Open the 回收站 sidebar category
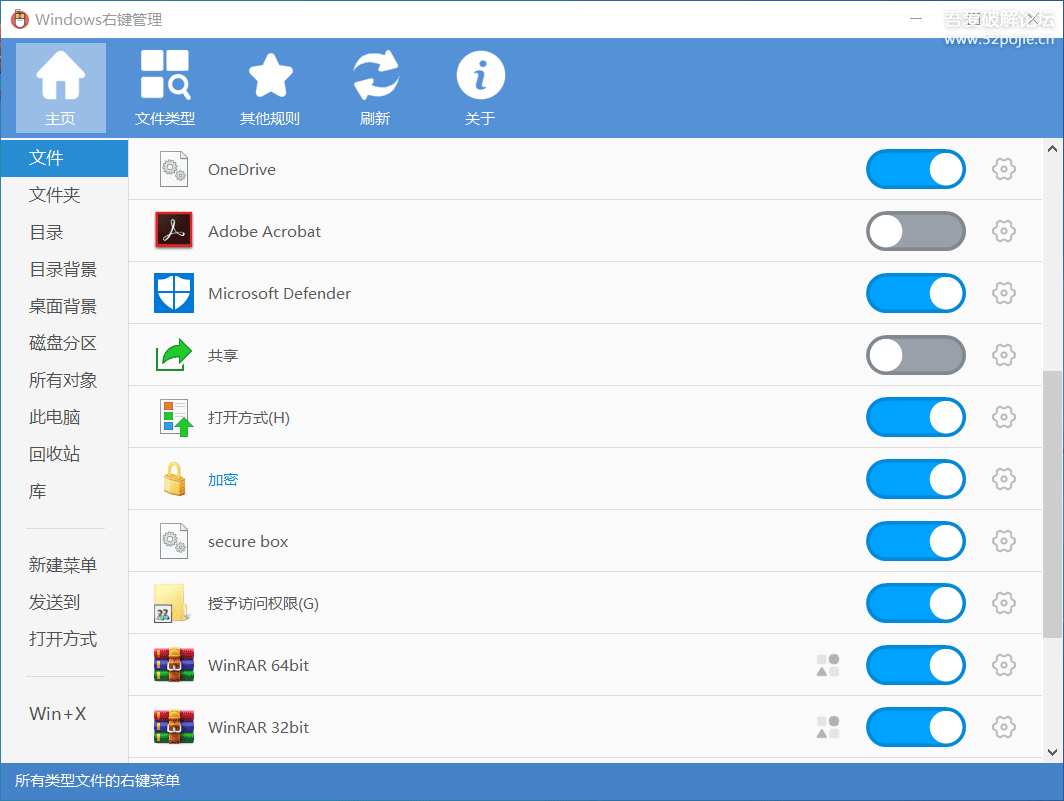The height and width of the screenshot is (801, 1064). (x=55, y=454)
